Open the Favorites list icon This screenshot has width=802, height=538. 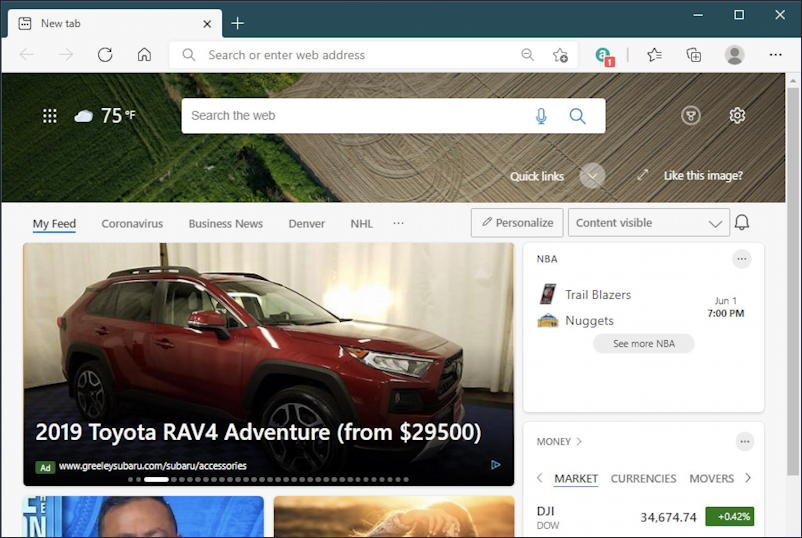click(x=654, y=54)
